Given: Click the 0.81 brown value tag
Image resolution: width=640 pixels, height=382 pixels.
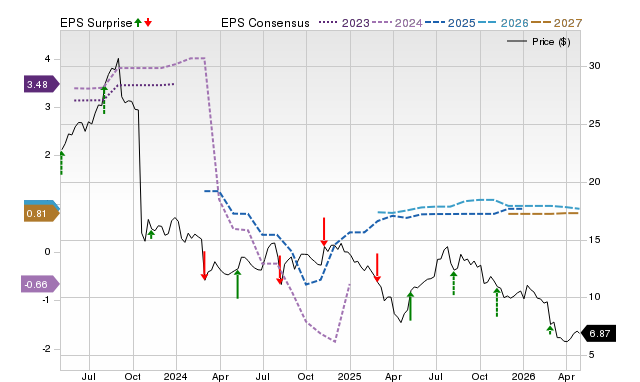Looking at the screenshot, I should click(42, 213).
